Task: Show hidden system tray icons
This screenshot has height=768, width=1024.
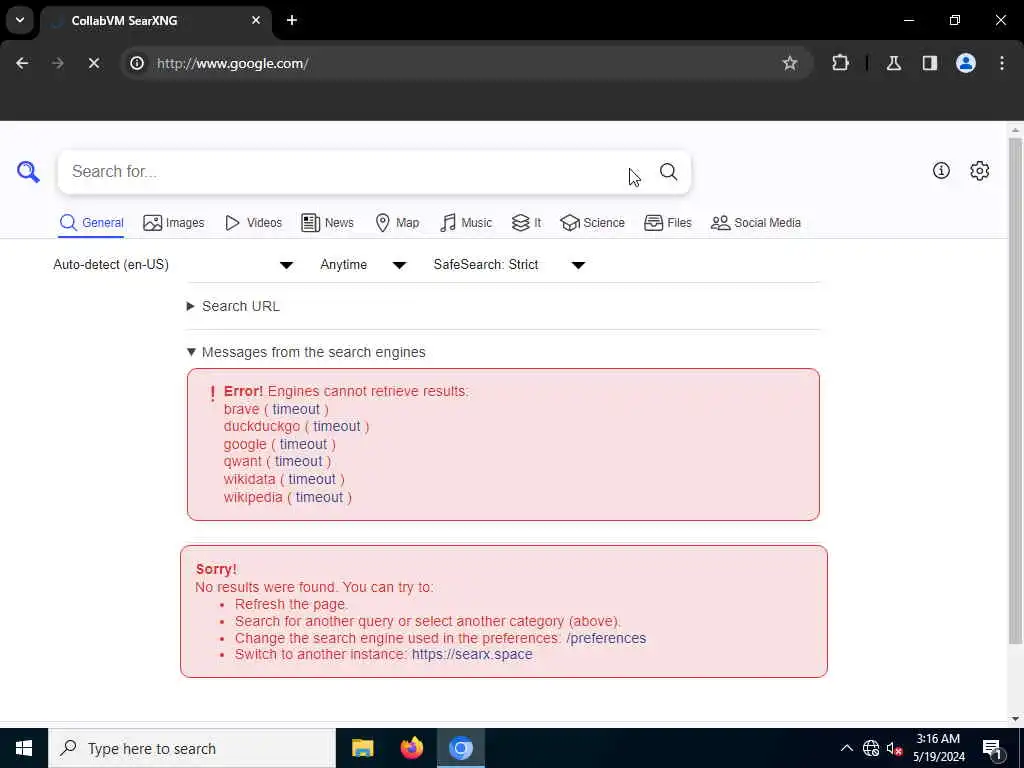Action: pyautogui.click(x=846, y=748)
